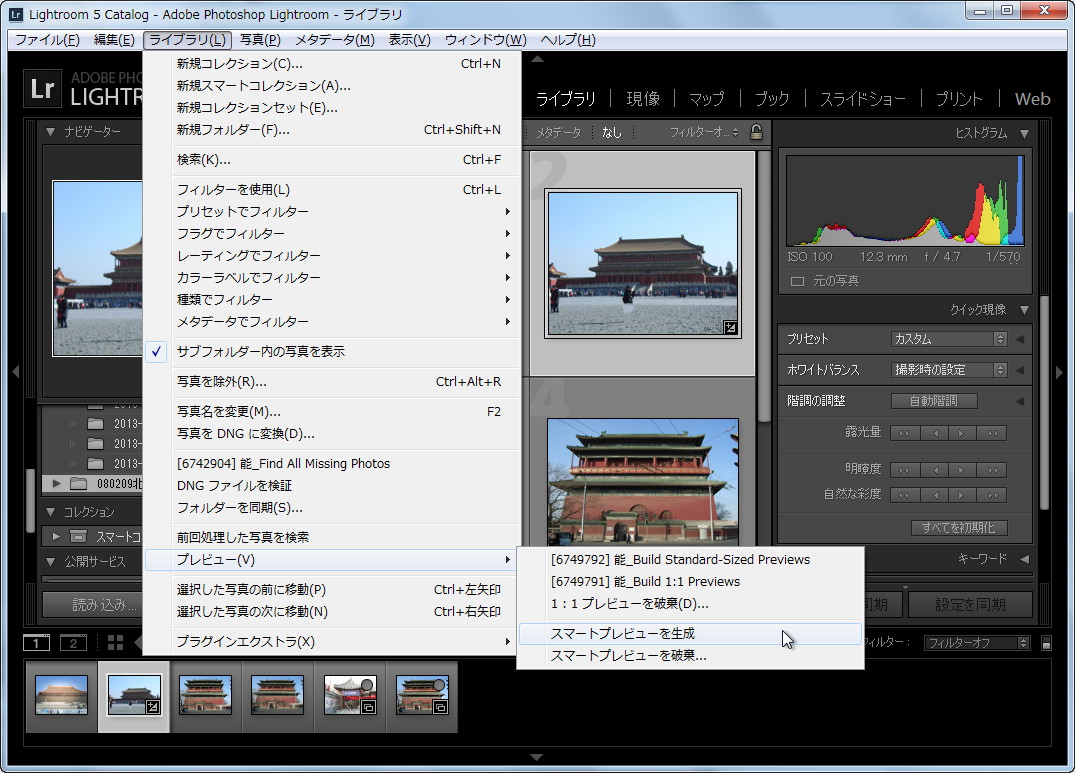This screenshot has height=773, width=1075.
Task: Collapse the ナビゲーター panel
Action: click(x=51, y=132)
